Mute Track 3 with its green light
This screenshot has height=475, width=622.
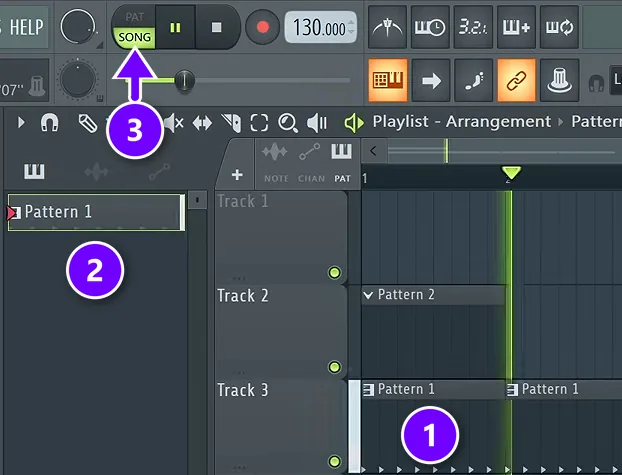[x=334, y=462]
